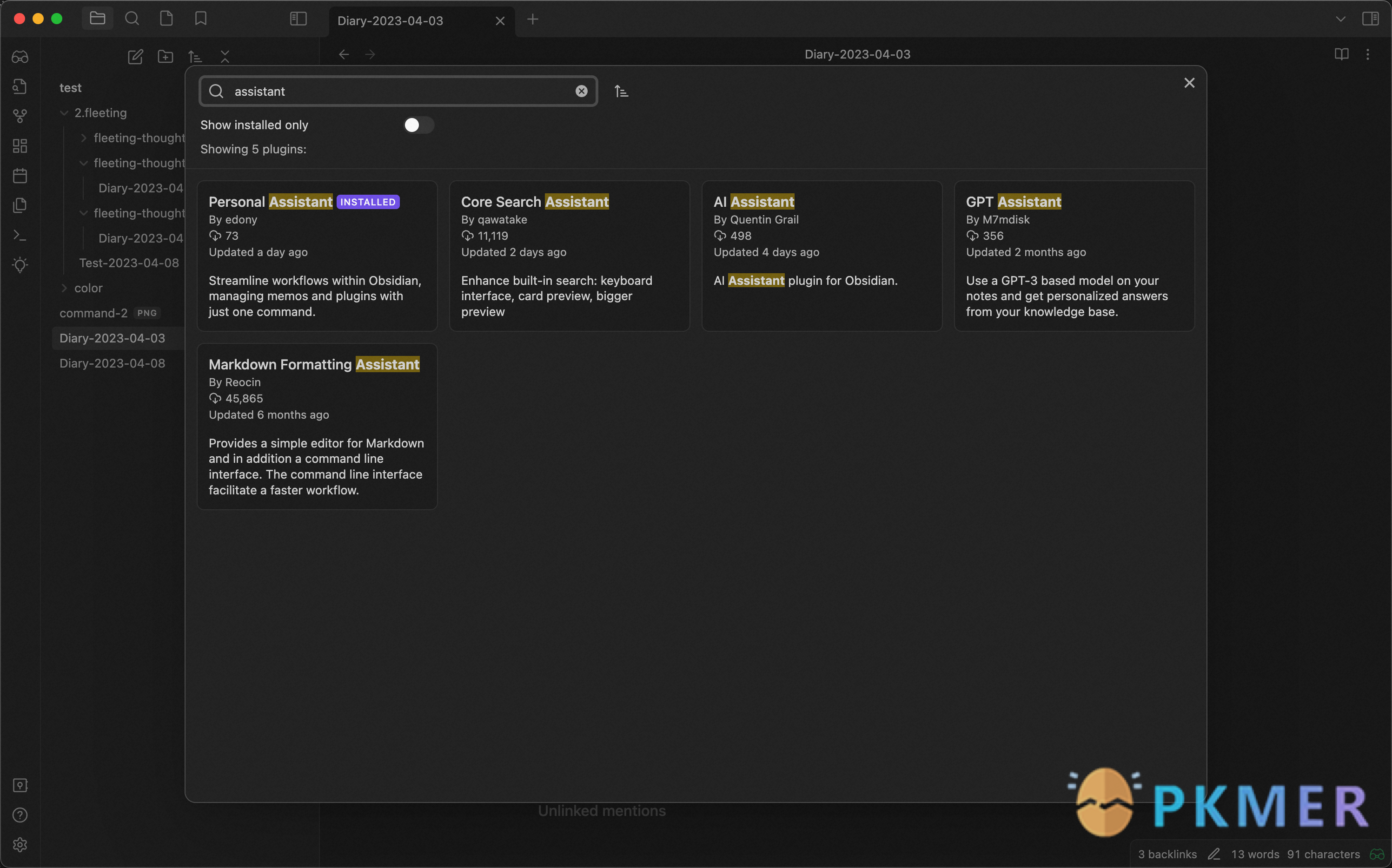Close the Diary-2023-04-03 tab
Viewport: 1392px width, 868px height.
[500, 20]
